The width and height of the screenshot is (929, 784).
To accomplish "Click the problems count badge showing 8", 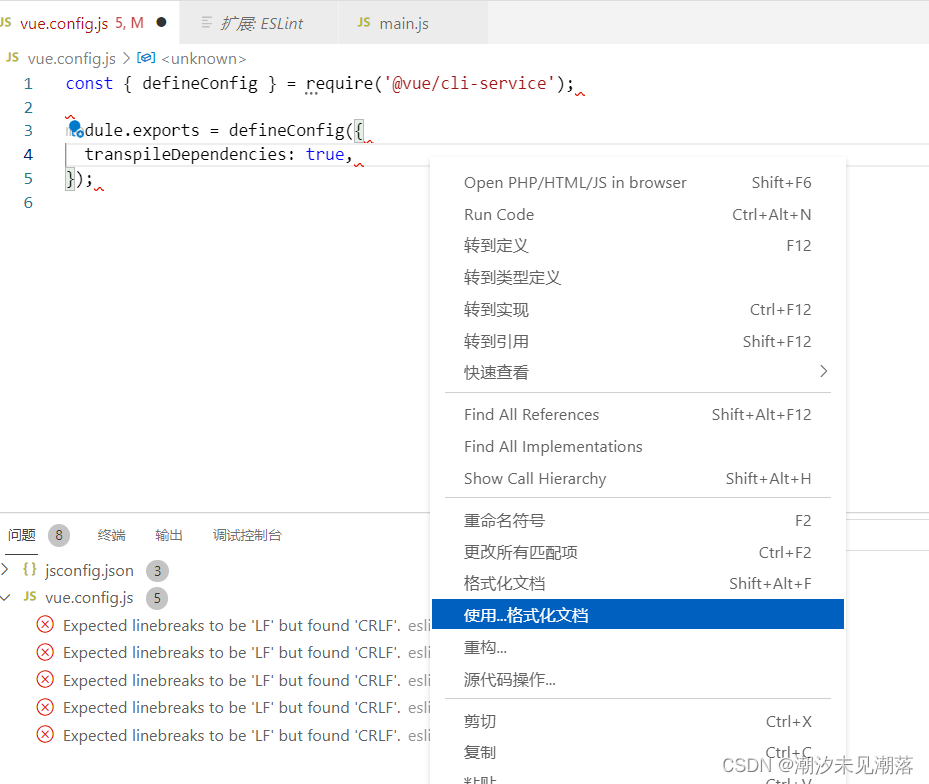I will (58, 535).
